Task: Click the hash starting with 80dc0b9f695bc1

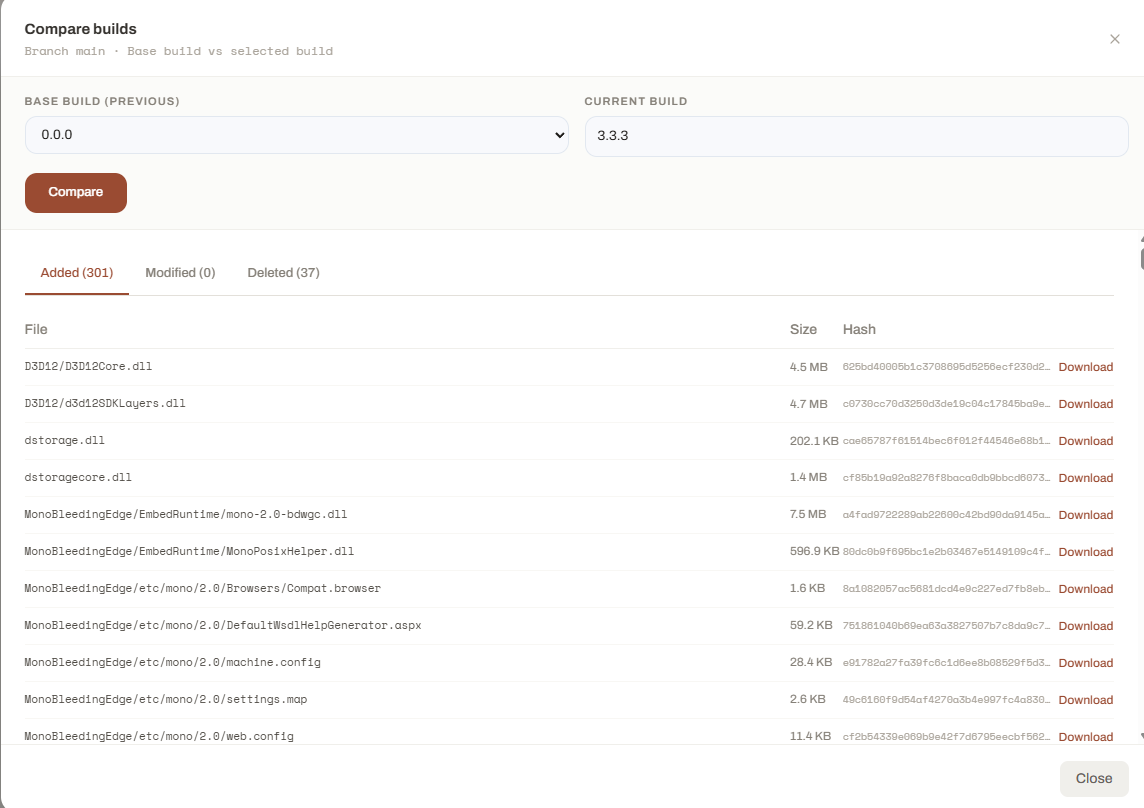Action: pos(946,552)
